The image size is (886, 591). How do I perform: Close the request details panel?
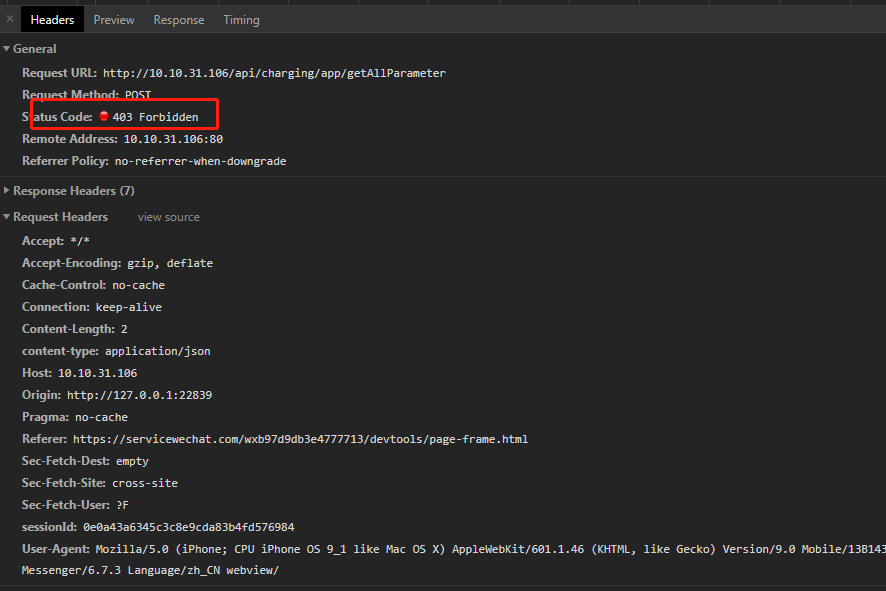tap(10, 19)
